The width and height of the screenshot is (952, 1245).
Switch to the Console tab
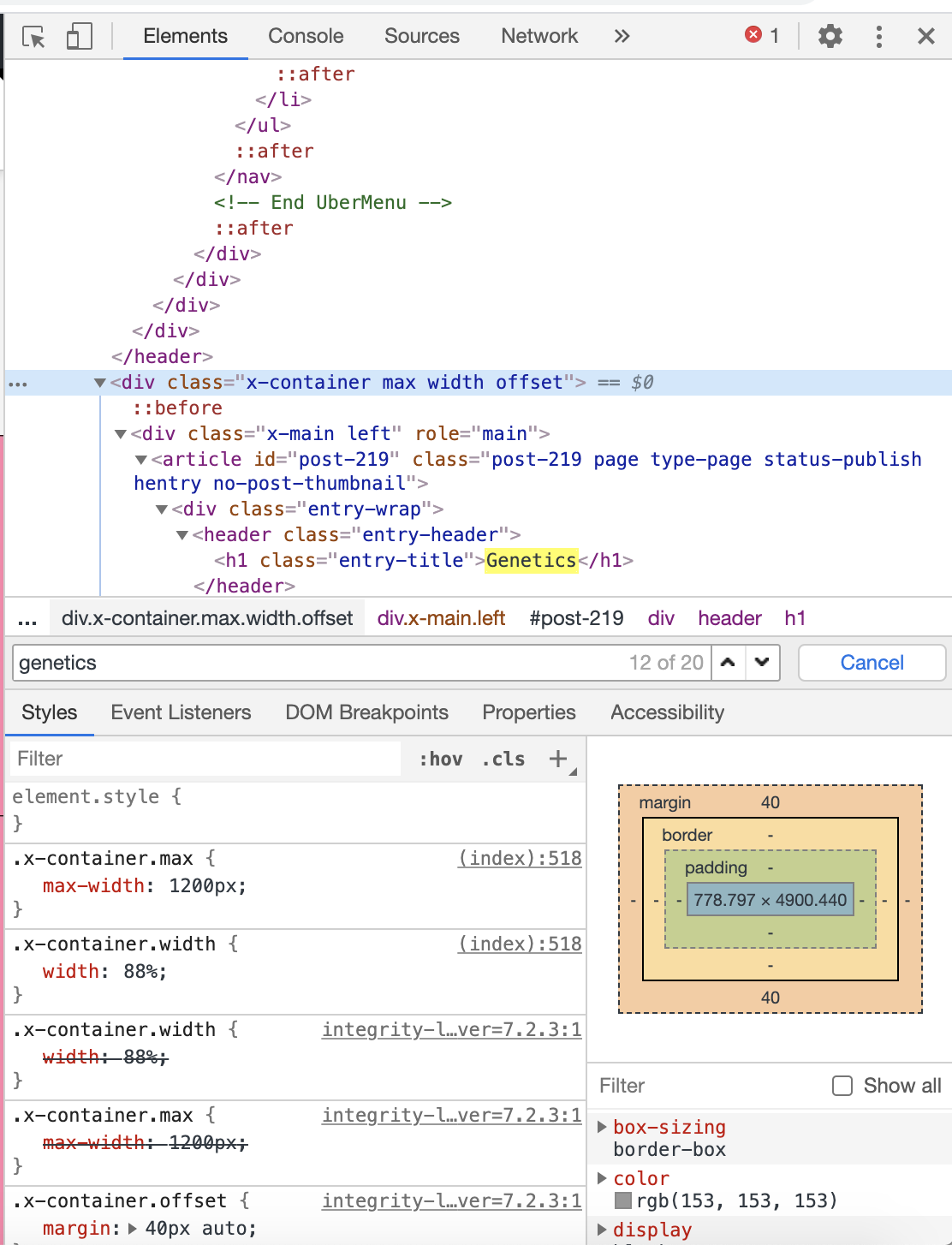(306, 36)
